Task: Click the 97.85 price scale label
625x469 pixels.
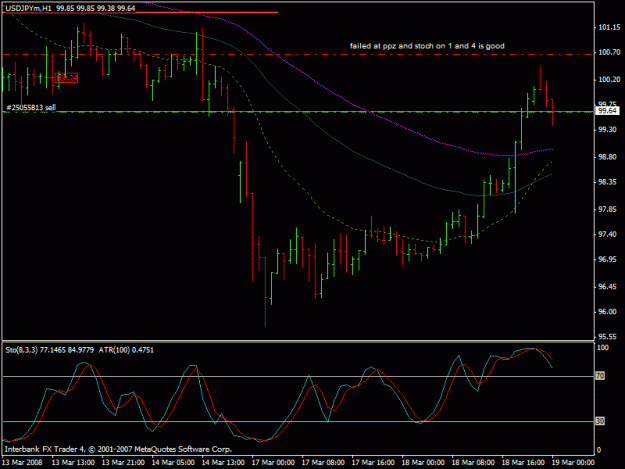Action: coord(609,210)
